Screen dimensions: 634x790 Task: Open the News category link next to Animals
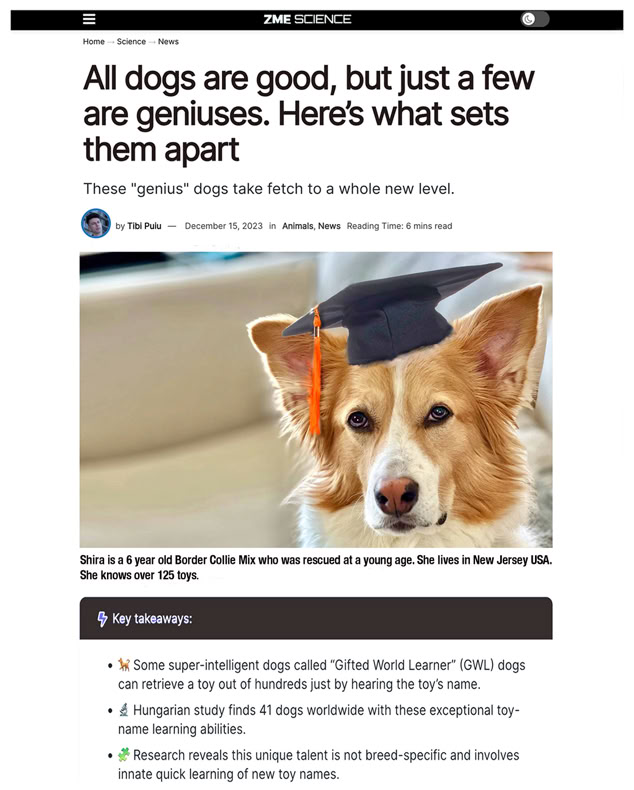[x=329, y=226]
